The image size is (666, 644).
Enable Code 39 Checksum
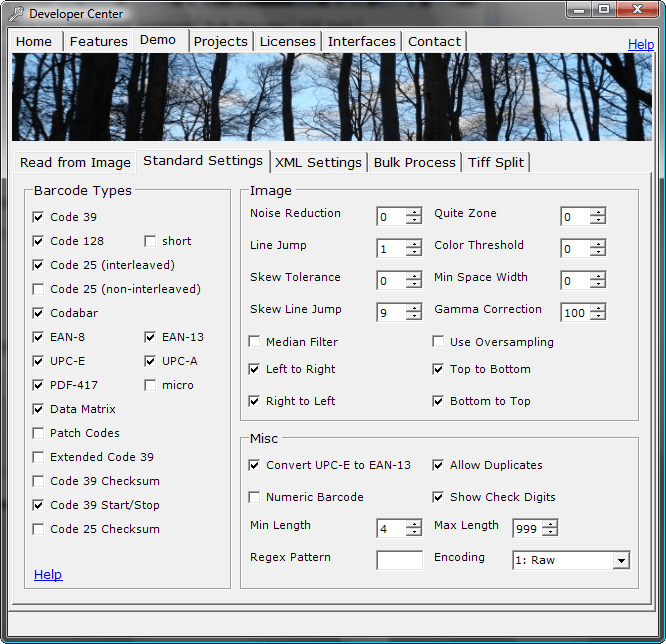pos(38,481)
